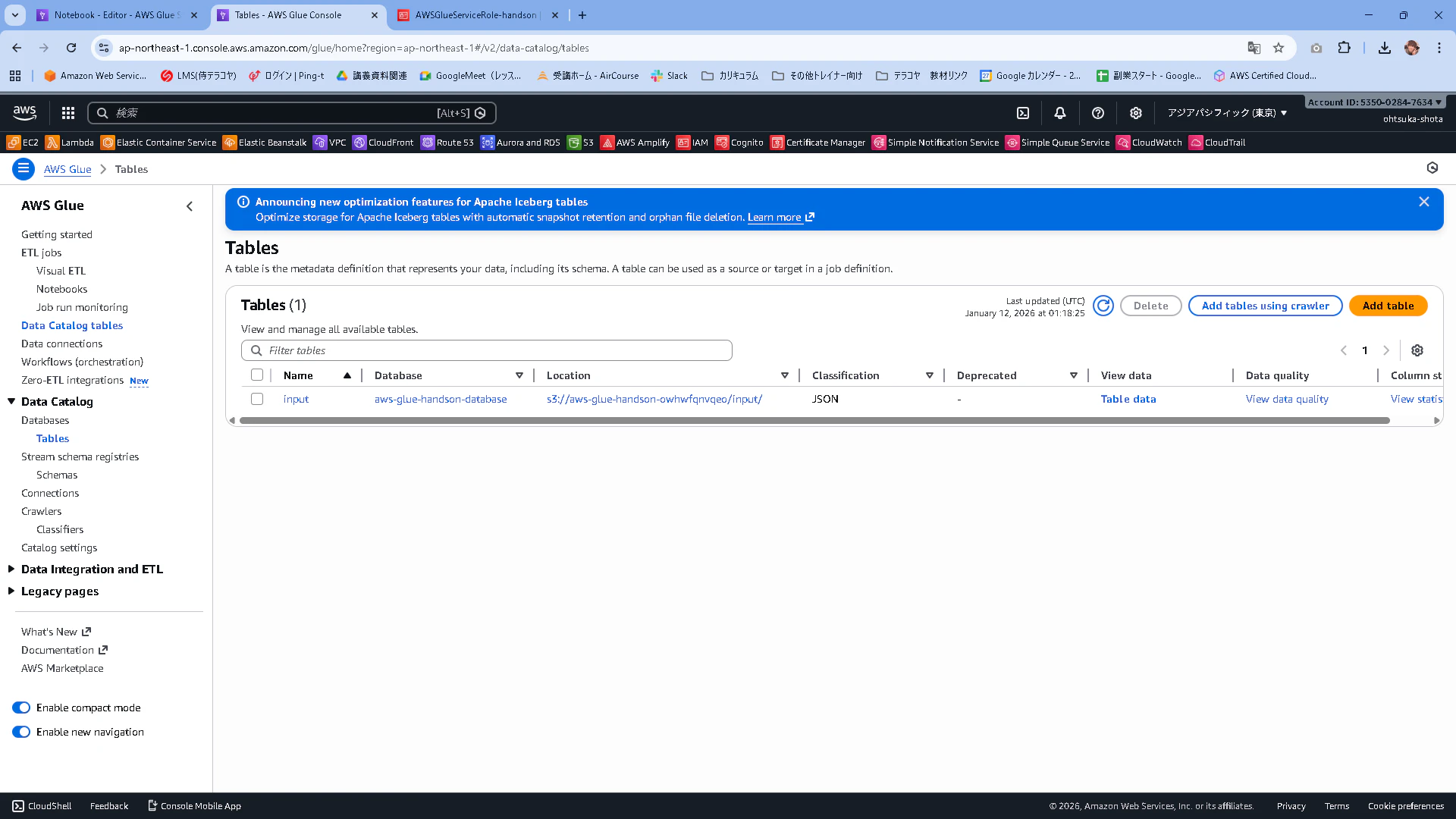Viewport: 1456px width, 819px height.
Task: Open Crawlers in the sidebar
Action: coord(41,511)
